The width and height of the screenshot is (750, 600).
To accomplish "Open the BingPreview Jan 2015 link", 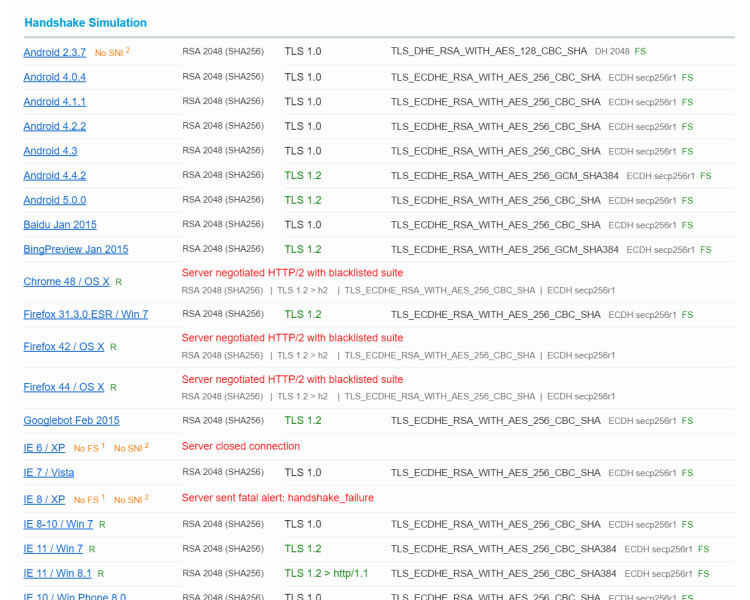I will point(76,249).
